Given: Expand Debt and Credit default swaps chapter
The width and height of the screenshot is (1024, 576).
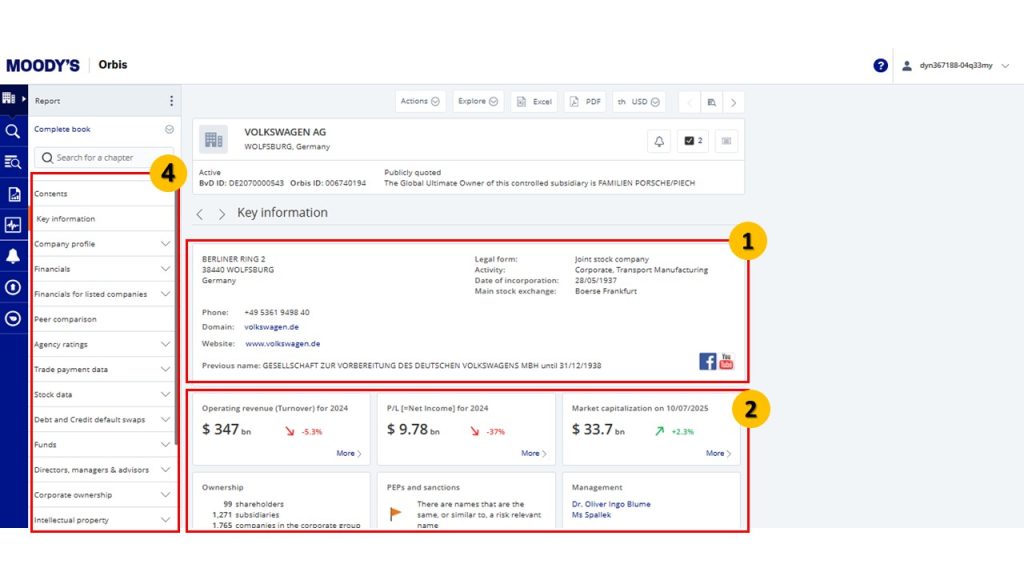Looking at the screenshot, I should pos(165,419).
